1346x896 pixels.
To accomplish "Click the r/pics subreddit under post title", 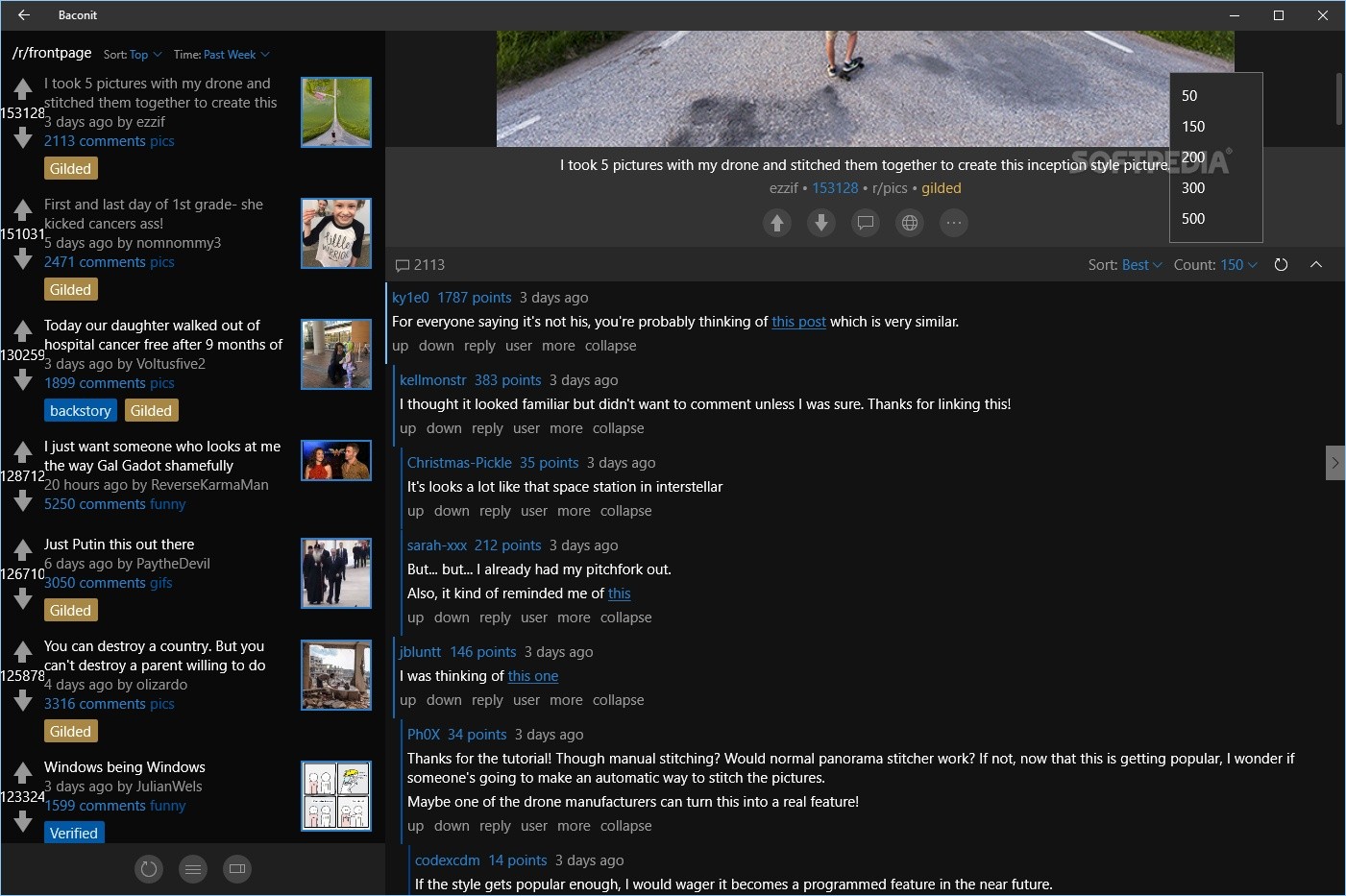I will tap(890, 188).
